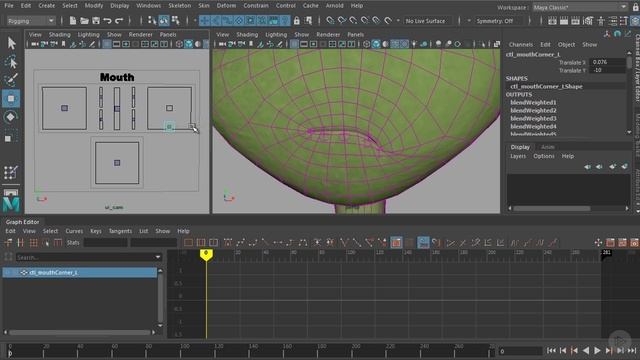640x360 pixels.
Task: Open the Graph Editor Search filter dropdown arrow
Action: tap(158, 257)
